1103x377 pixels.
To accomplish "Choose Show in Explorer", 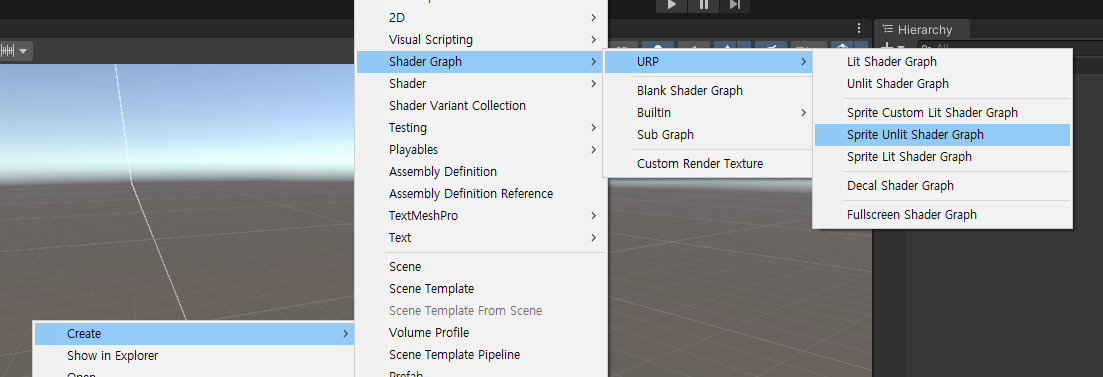I will pyautogui.click(x=194, y=356).
